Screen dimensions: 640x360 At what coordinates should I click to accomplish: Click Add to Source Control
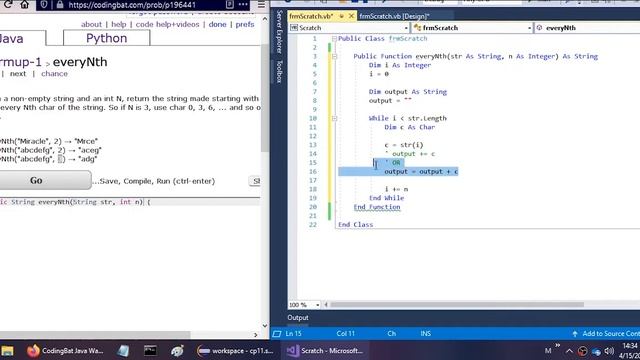pos(606,333)
